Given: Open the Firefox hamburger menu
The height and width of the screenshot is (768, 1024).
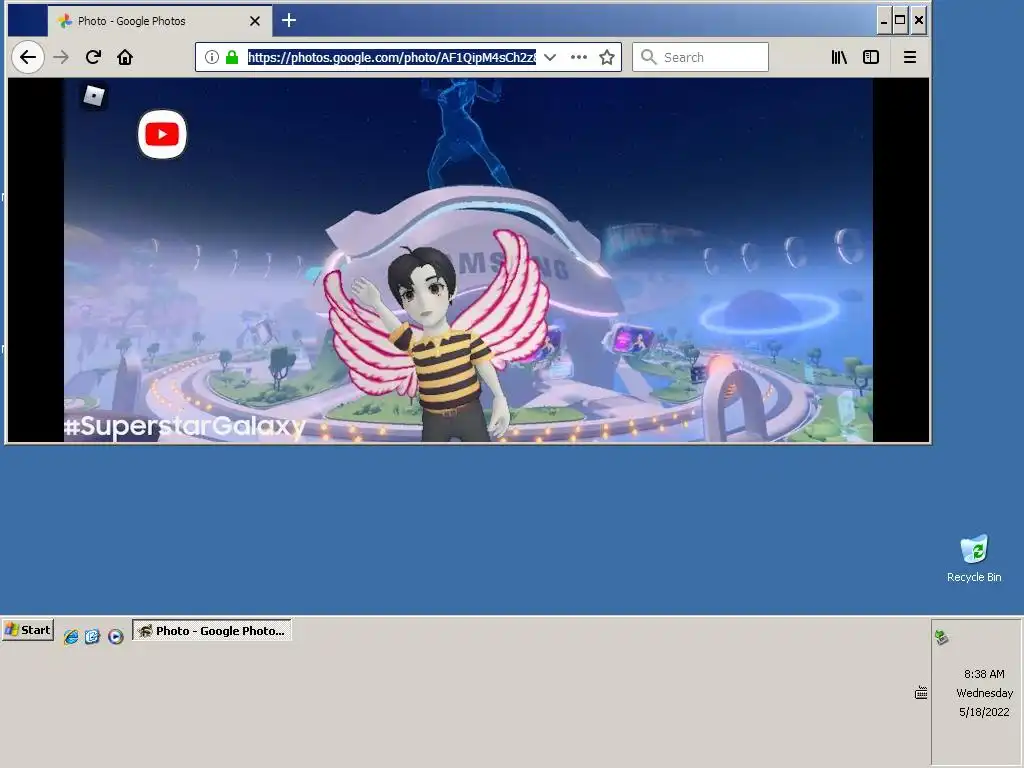Looking at the screenshot, I should (910, 57).
